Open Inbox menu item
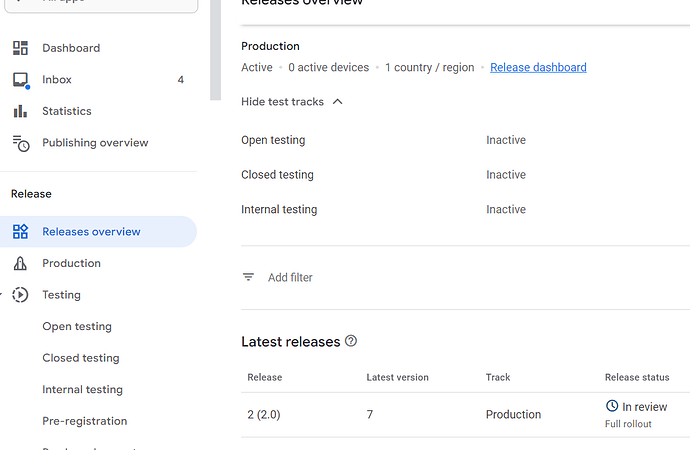The height and width of the screenshot is (450, 690). click(57, 80)
